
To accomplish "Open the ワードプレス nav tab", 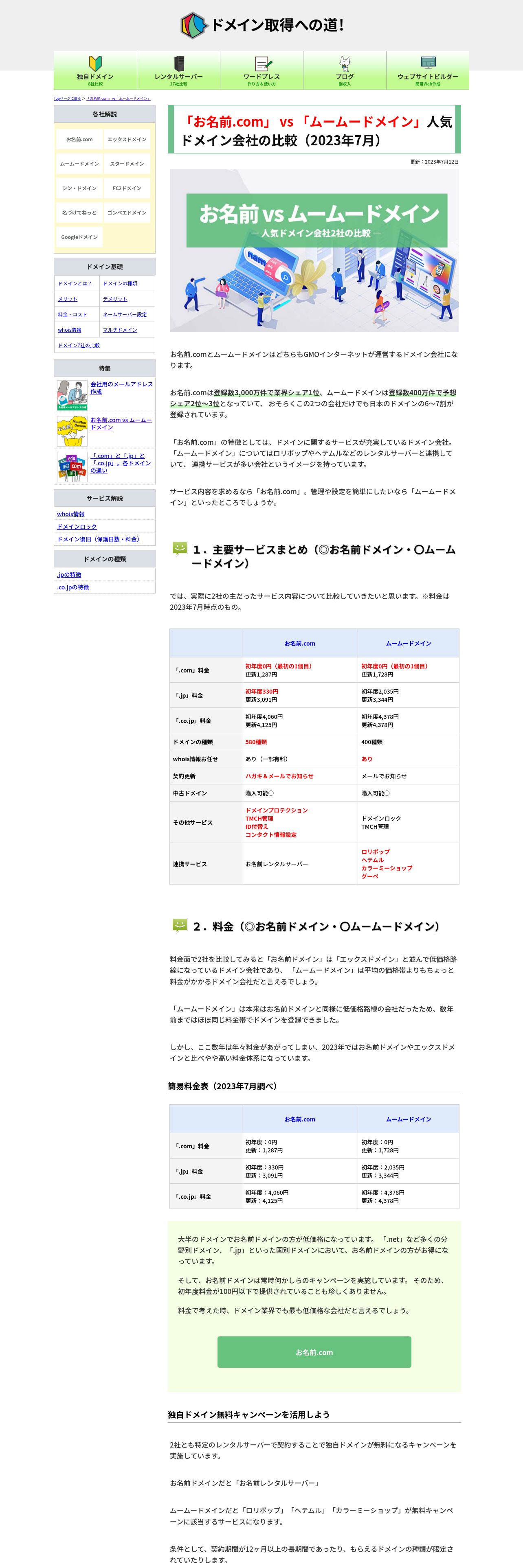I will (262, 70).
